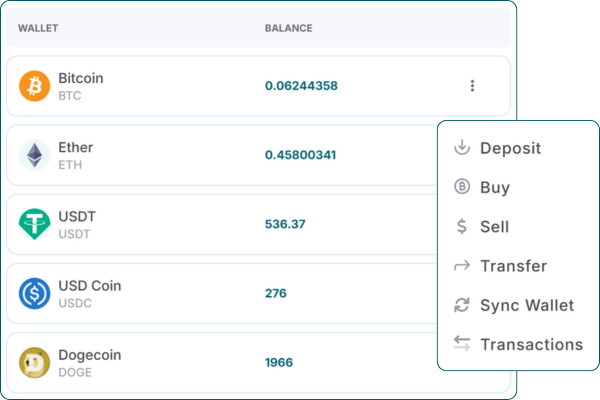Choose Deposit from the wallet menu
This screenshot has width=600, height=400.
(510, 148)
